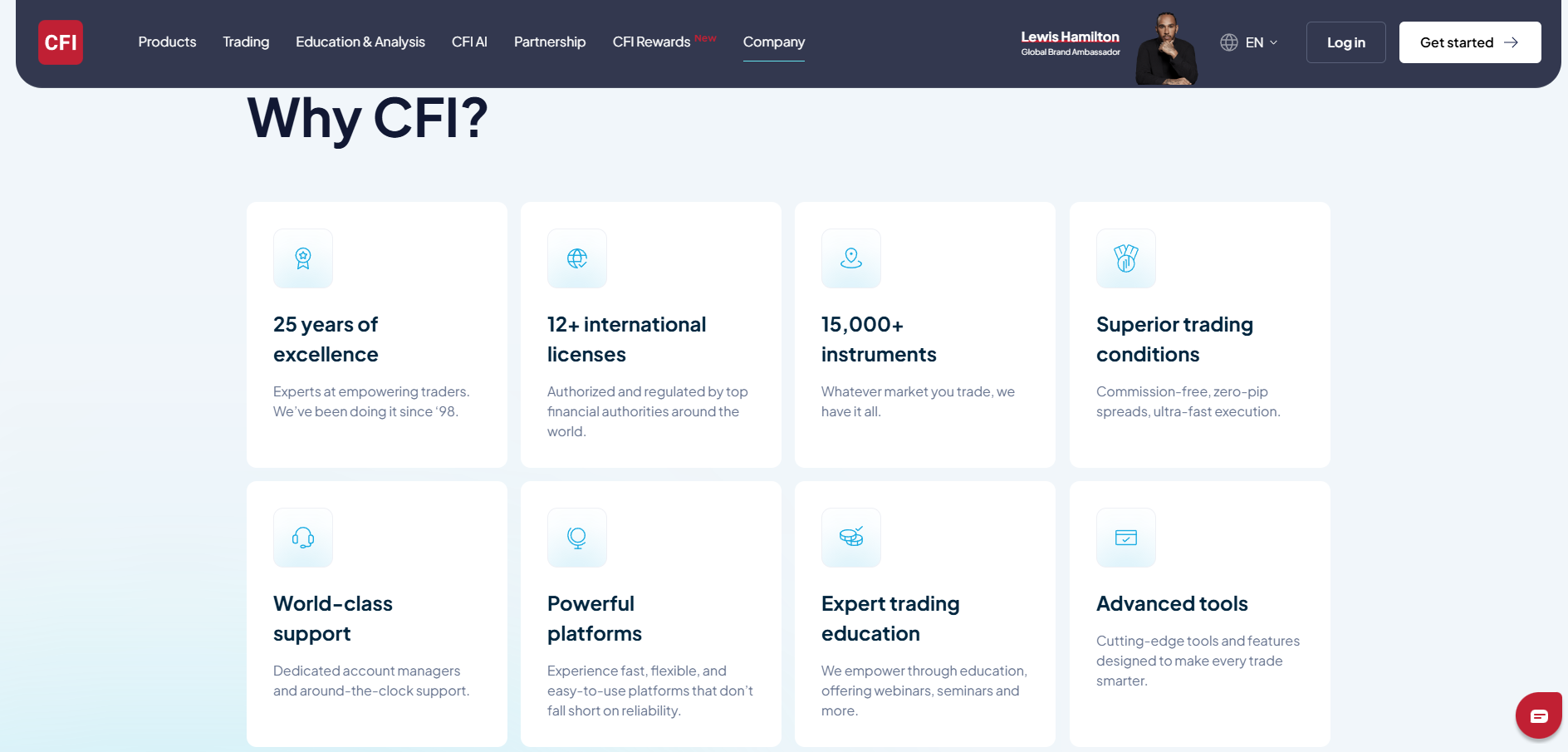The height and width of the screenshot is (752, 1568).
Task: Open CFI Rewards page
Action: (651, 42)
